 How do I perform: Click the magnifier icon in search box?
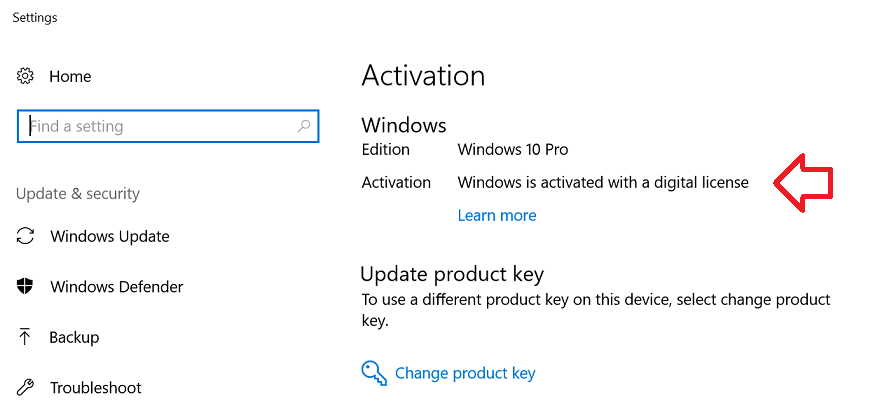[x=304, y=126]
